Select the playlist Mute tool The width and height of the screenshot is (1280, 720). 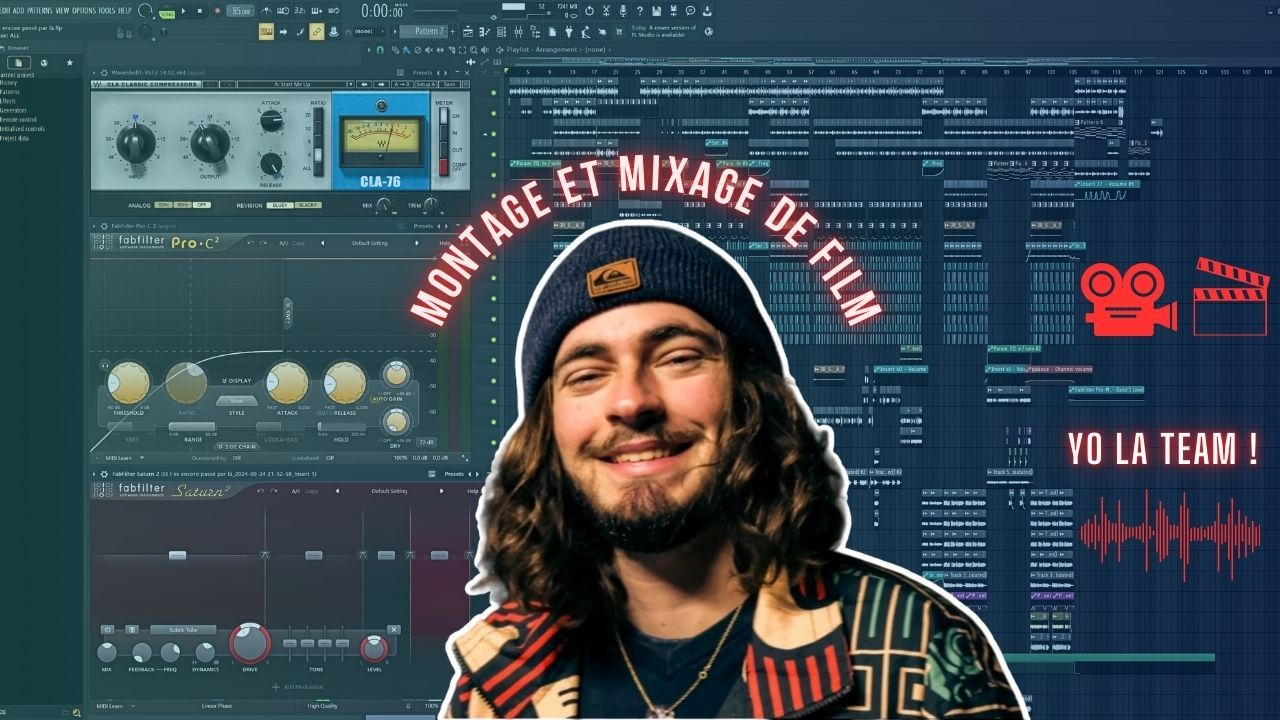pyautogui.click(x=429, y=50)
